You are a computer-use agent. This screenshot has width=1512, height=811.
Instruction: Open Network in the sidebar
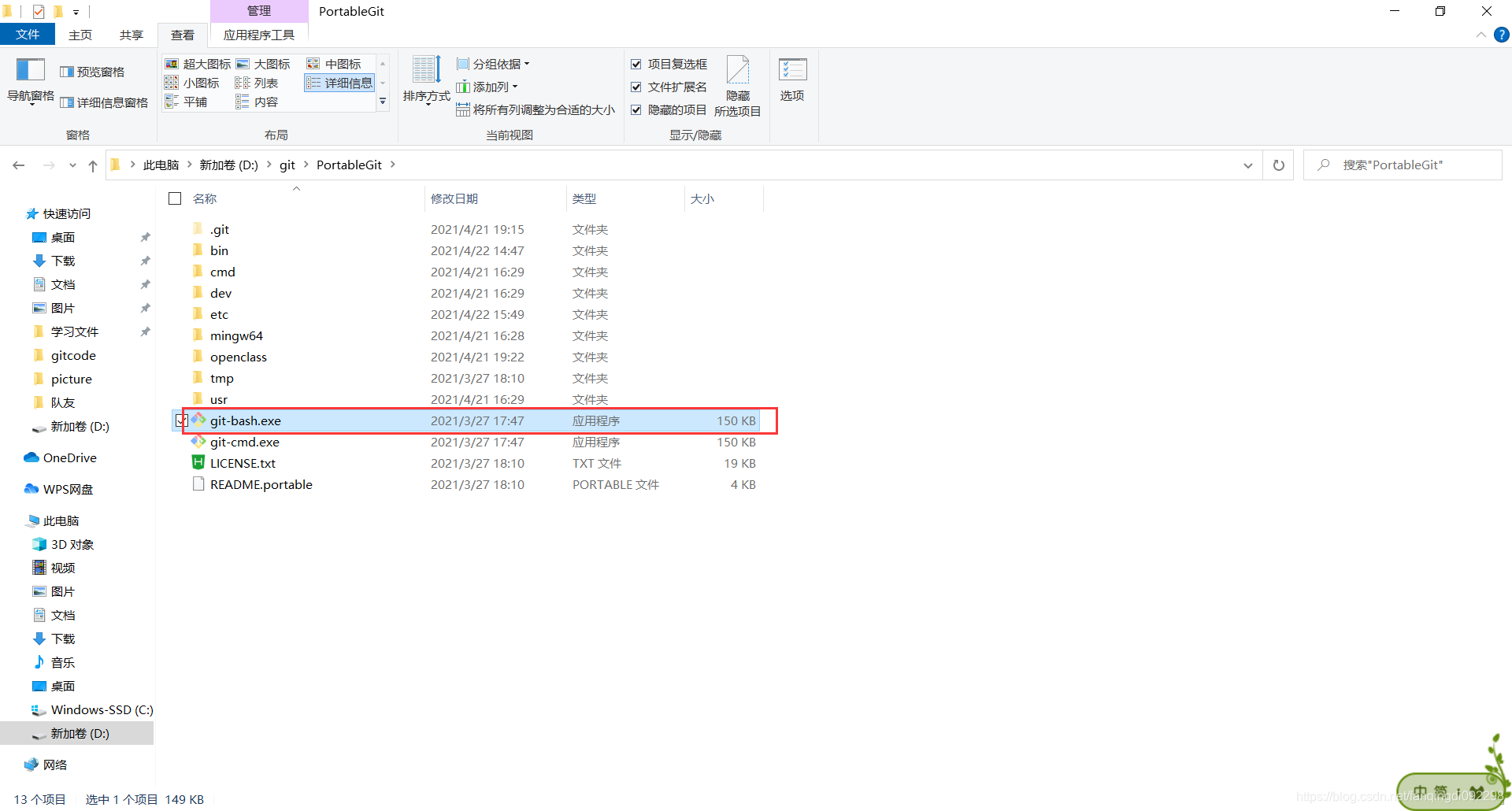pyautogui.click(x=46, y=765)
